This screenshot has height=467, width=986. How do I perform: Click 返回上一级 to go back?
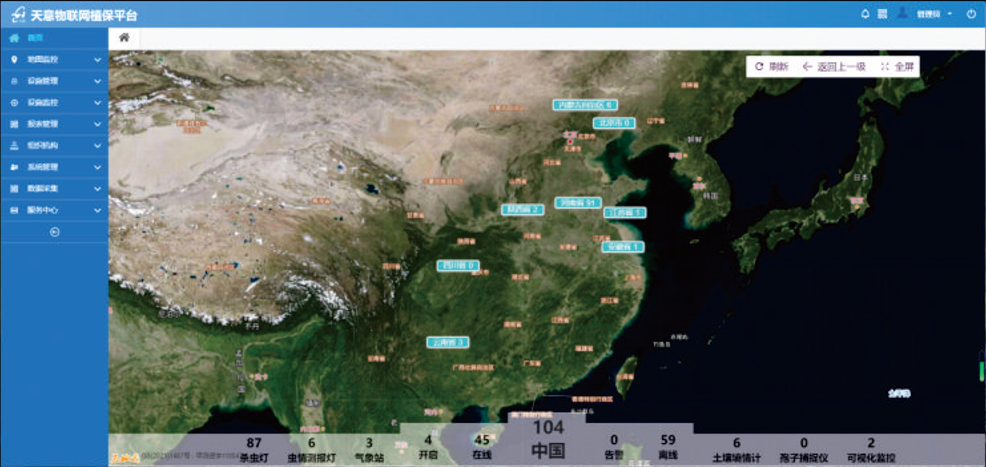point(834,66)
